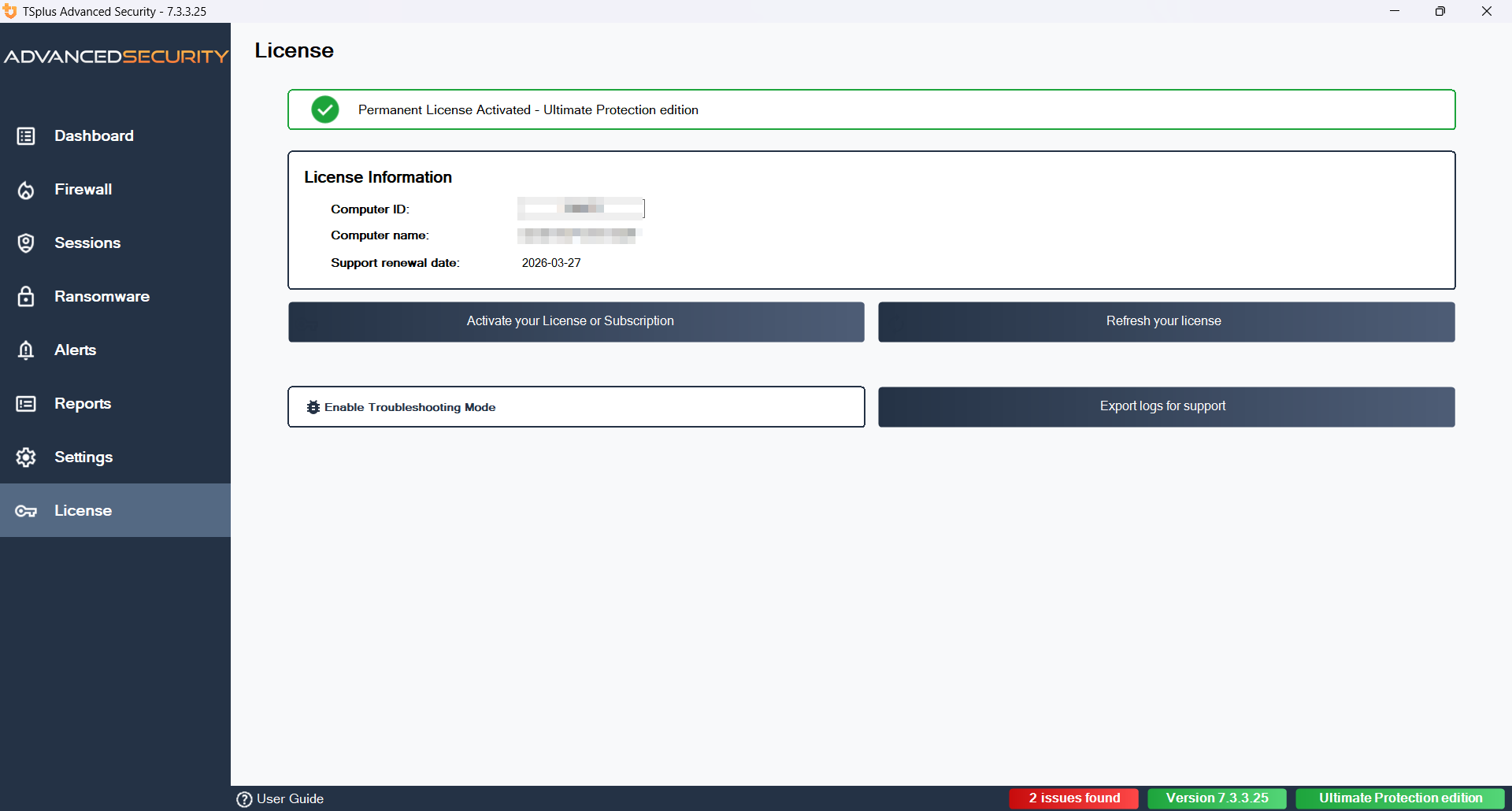
Task: Select the Reports label in sidebar
Action: point(83,403)
